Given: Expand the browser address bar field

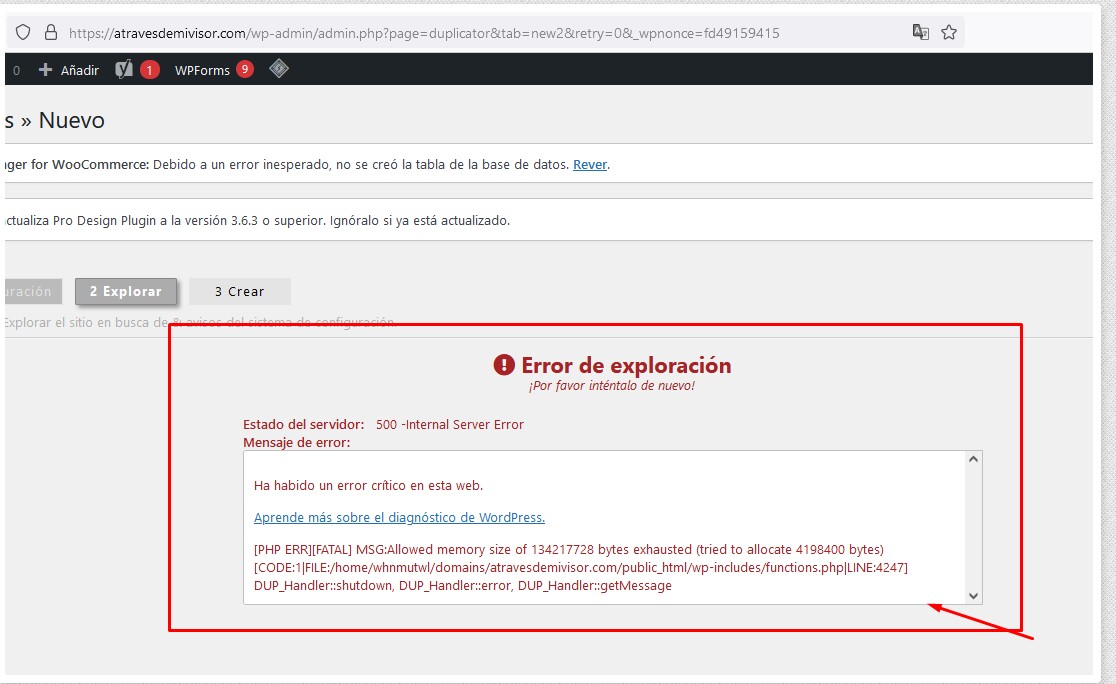Looking at the screenshot, I should pos(500,31).
